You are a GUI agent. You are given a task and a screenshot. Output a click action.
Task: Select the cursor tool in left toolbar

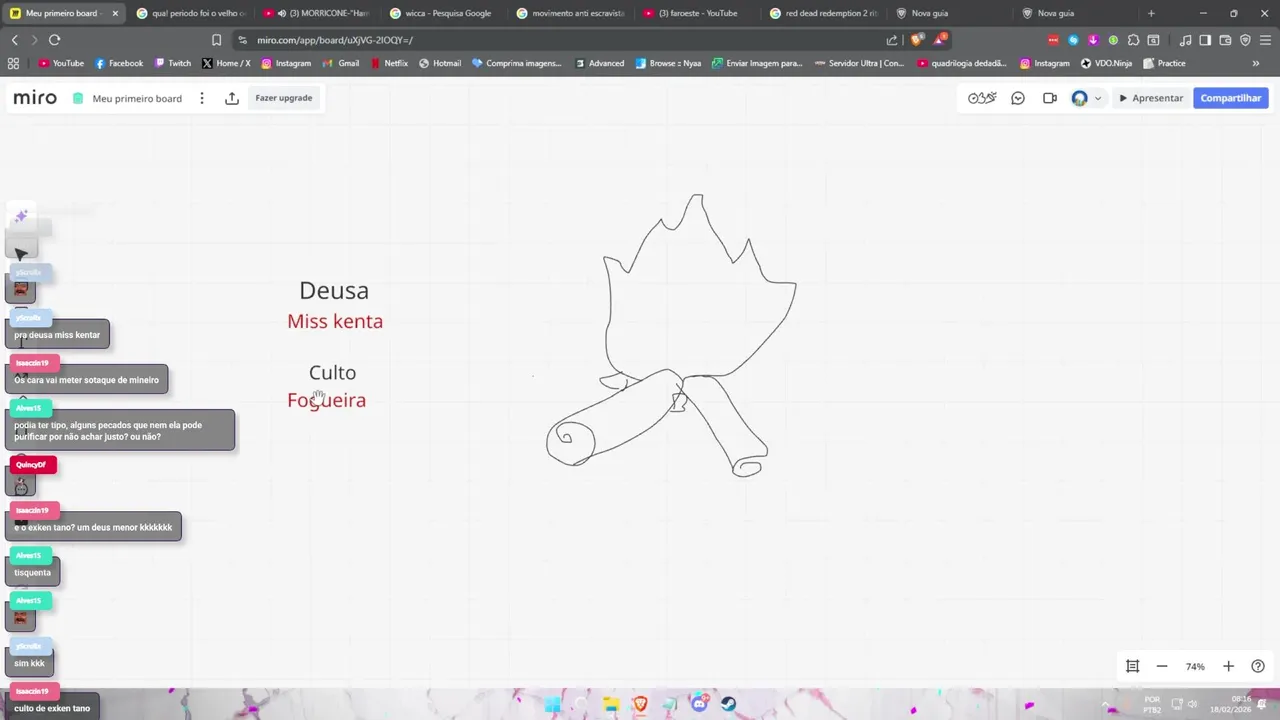tap(21, 254)
